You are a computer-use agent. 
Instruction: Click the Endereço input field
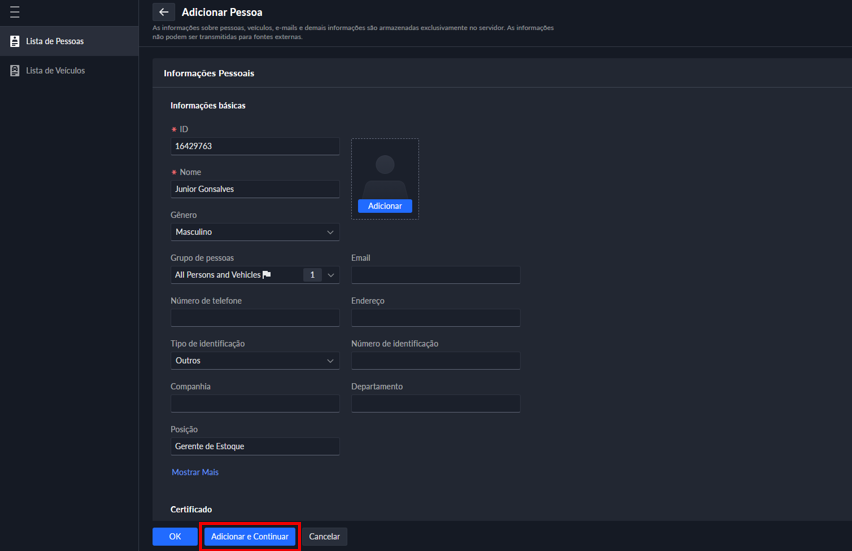click(x=435, y=318)
